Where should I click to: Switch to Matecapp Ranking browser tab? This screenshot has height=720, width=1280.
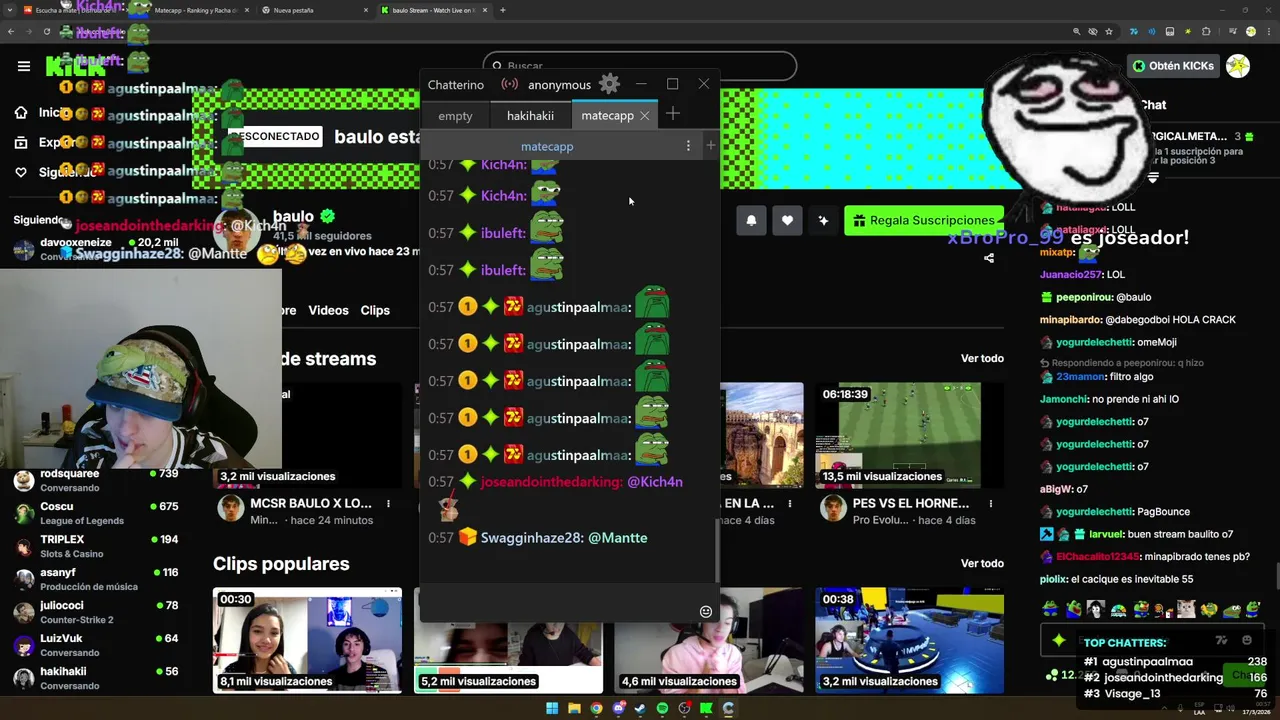click(x=191, y=10)
